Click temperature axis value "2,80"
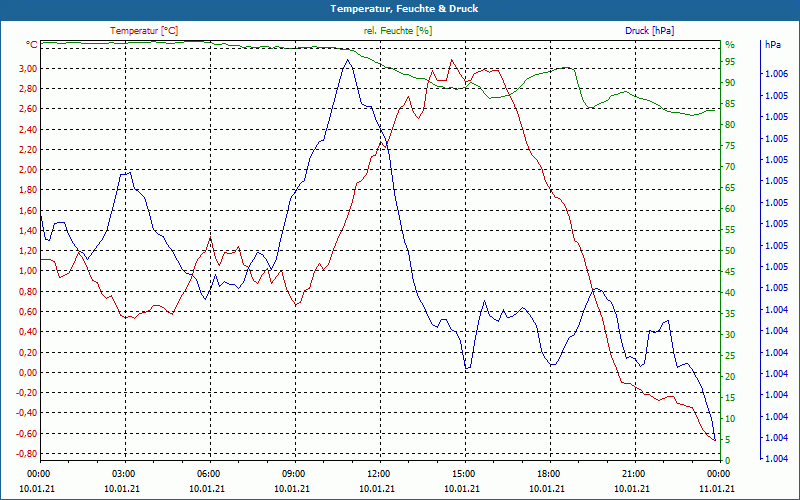The height and width of the screenshot is (500, 800). click(29, 89)
